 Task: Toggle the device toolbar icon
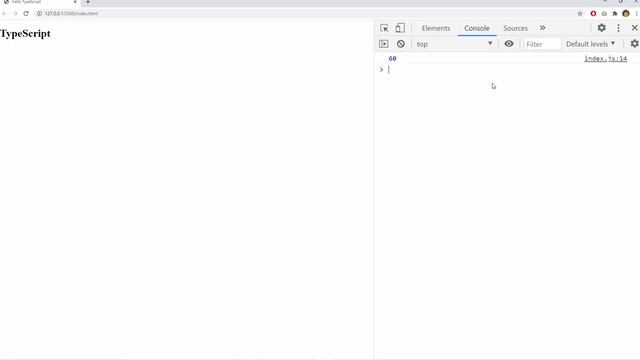(x=400, y=28)
